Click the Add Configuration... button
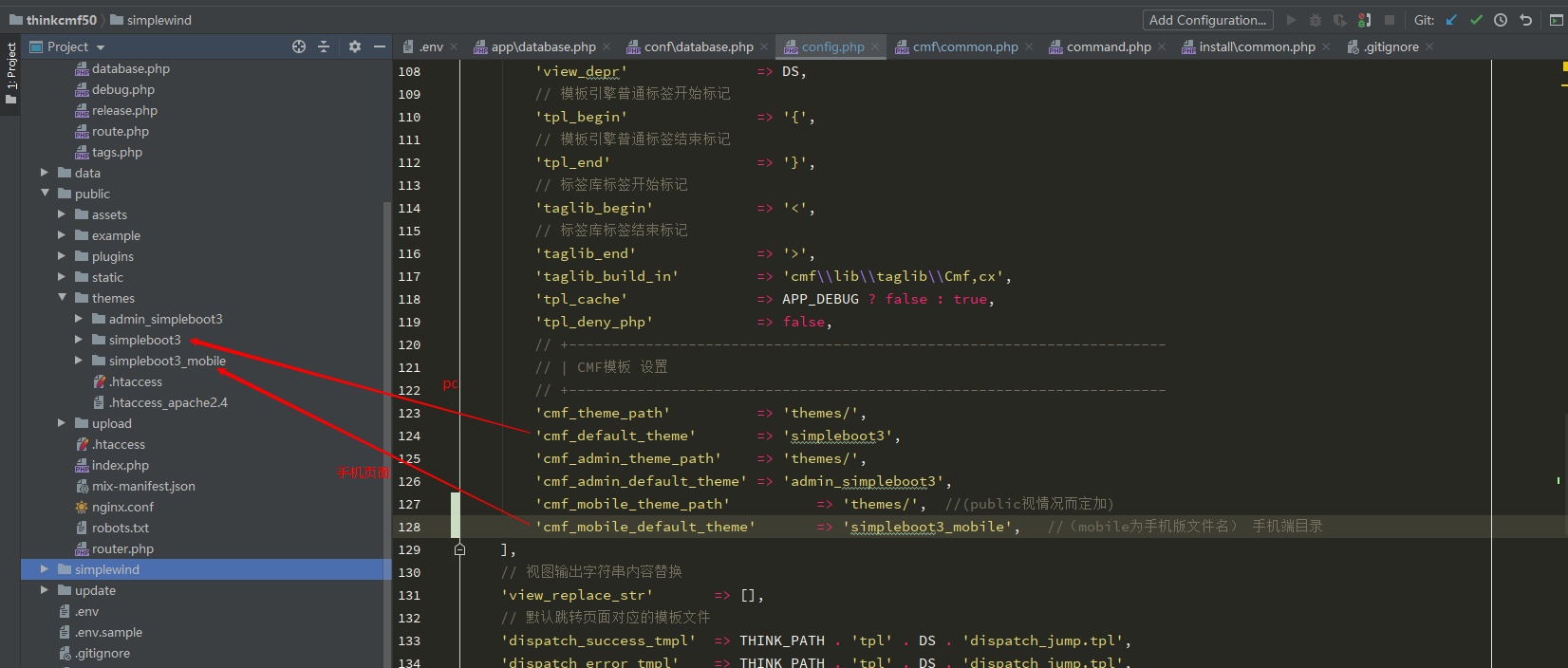This screenshot has height=668, width=1568. tap(1207, 20)
